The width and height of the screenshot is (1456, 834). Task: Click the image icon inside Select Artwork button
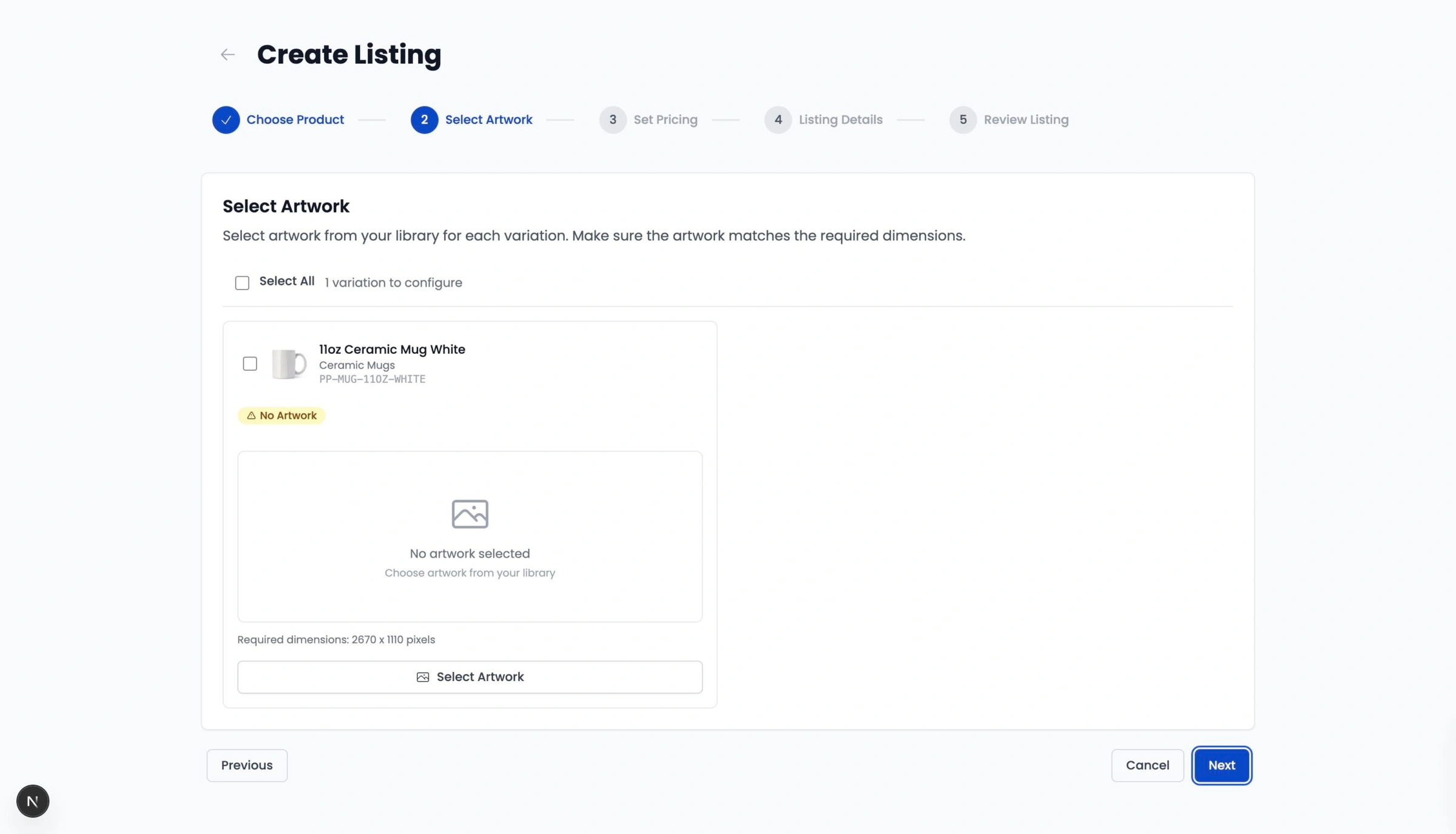point(422,677)
